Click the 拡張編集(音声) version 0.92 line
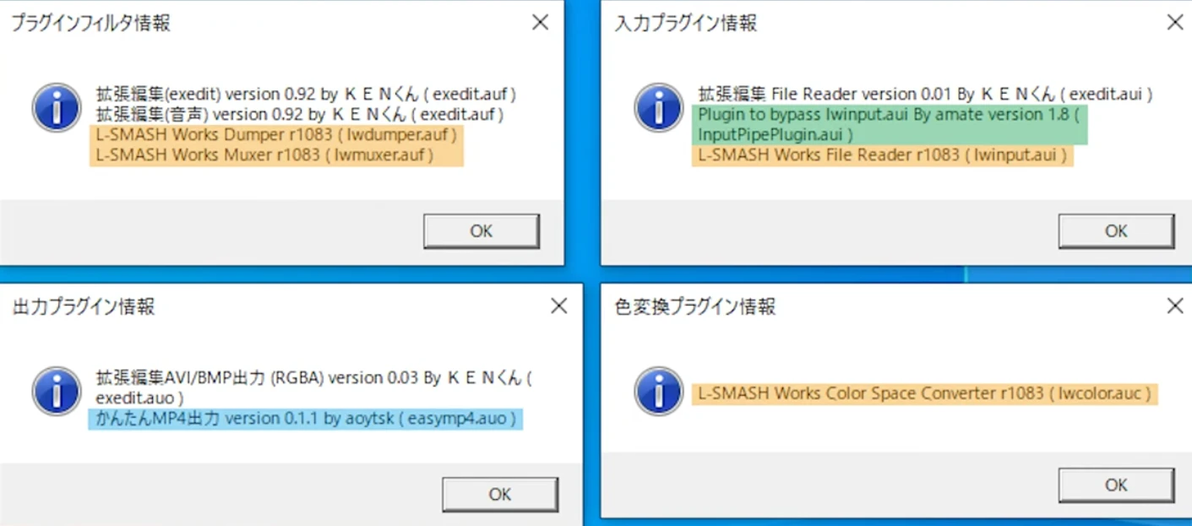The width and height of the screenshot is (1192, 526). pyautogui.click(x=301, y=116)
